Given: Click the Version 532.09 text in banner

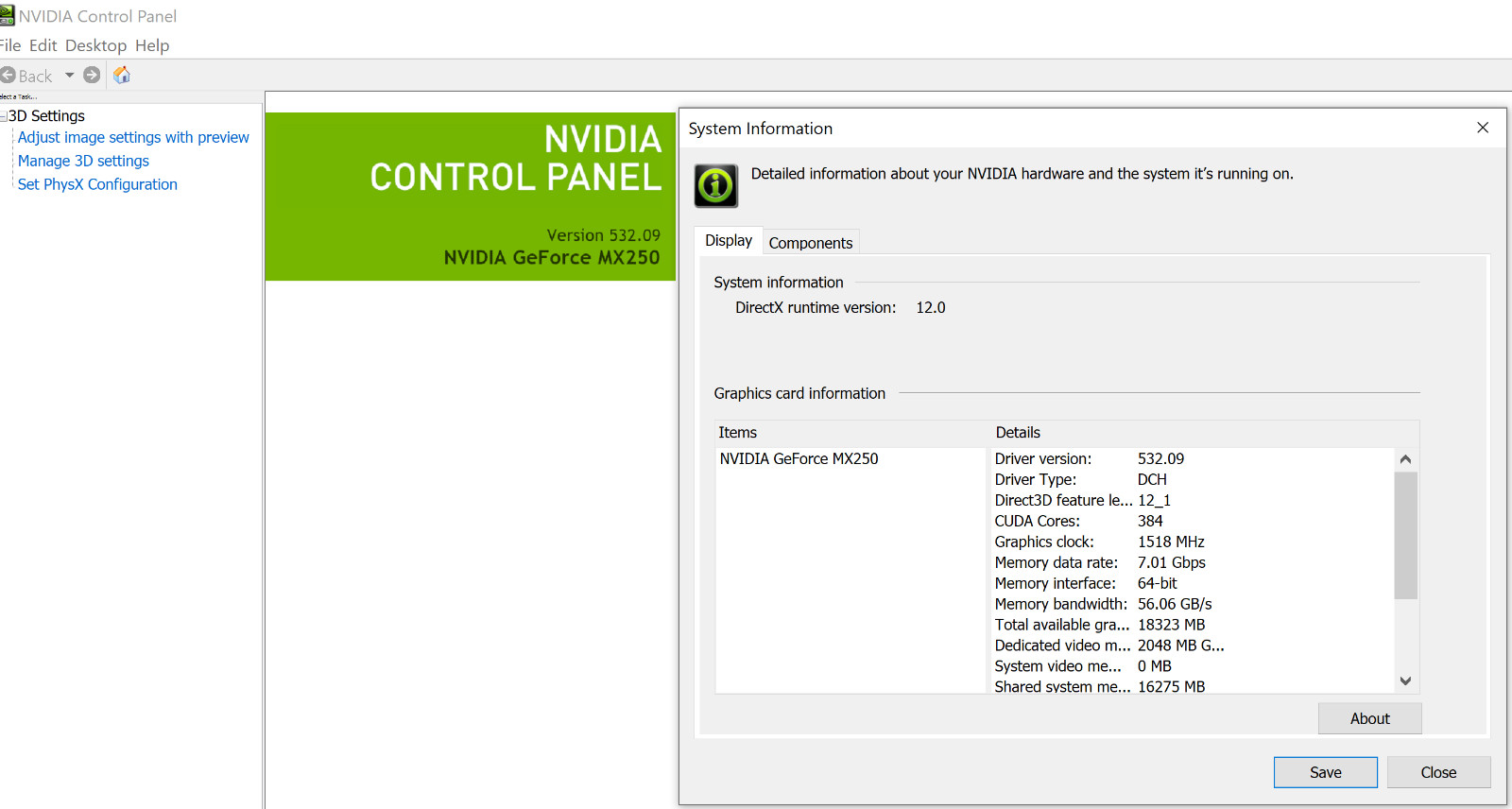Looking at the screenshot, I should [x=604, y=235].
